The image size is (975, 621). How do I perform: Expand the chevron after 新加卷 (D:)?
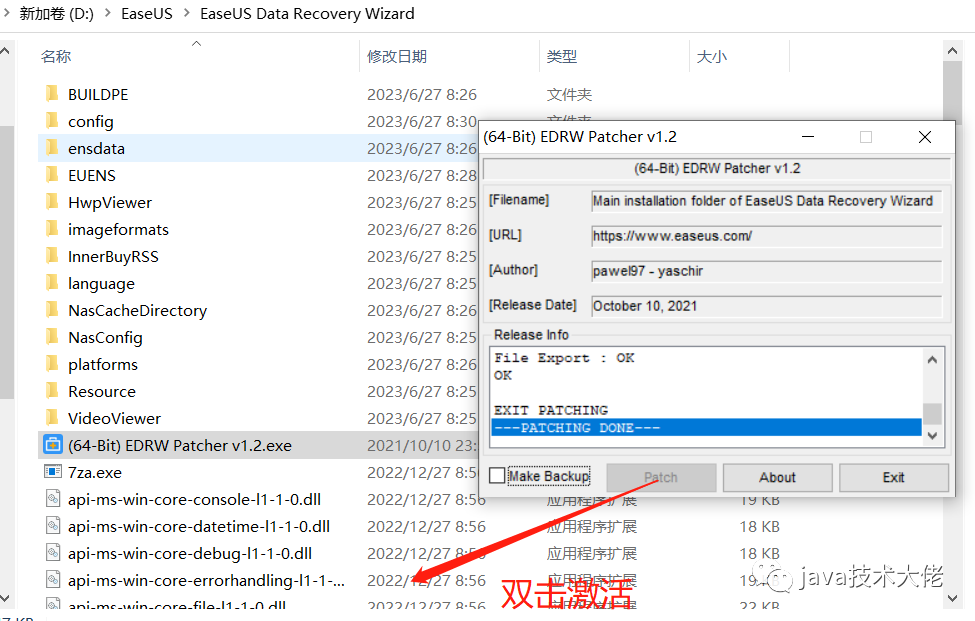point(108,13)
